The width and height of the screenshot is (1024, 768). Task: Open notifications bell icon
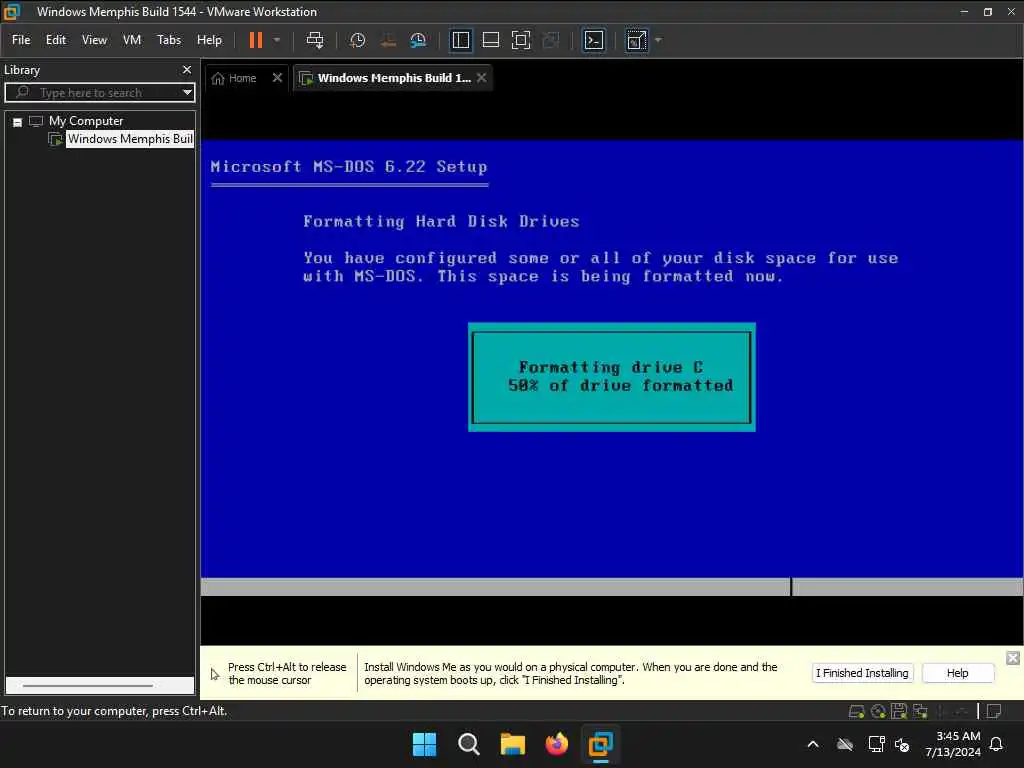(996, 744)
